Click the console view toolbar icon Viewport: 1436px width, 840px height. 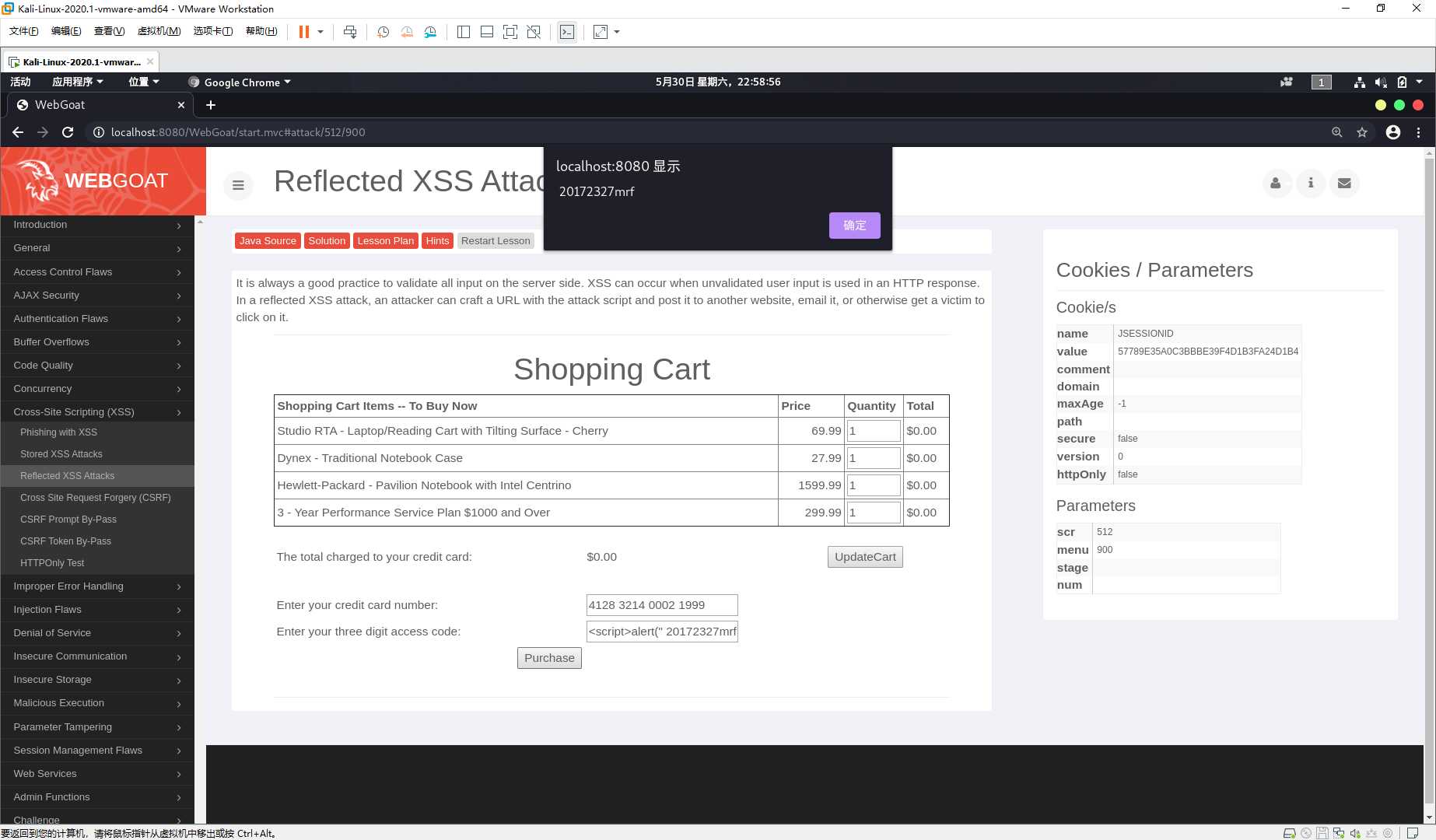coord(567,32)
